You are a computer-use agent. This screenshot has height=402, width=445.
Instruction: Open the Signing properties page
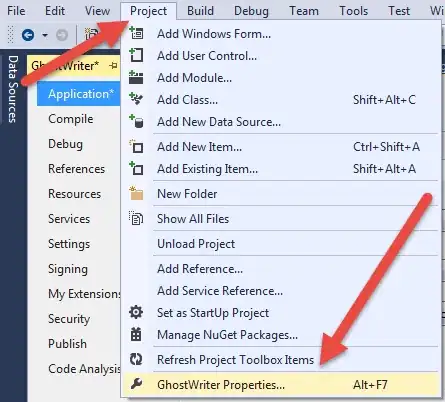(68, 269)
